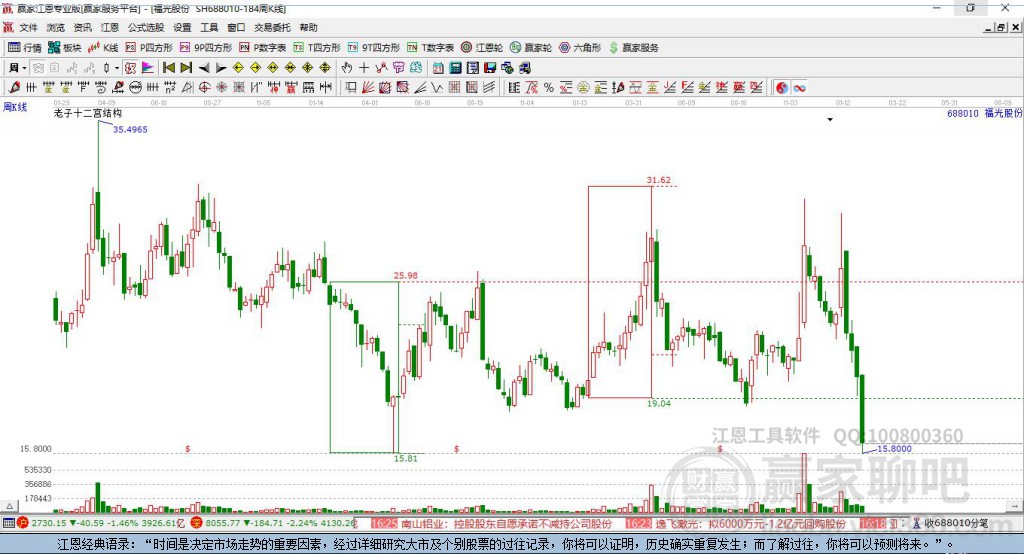Jump to first bar with |◀ icon
This screenshot has width=1024, height=554.
point(168,68)
